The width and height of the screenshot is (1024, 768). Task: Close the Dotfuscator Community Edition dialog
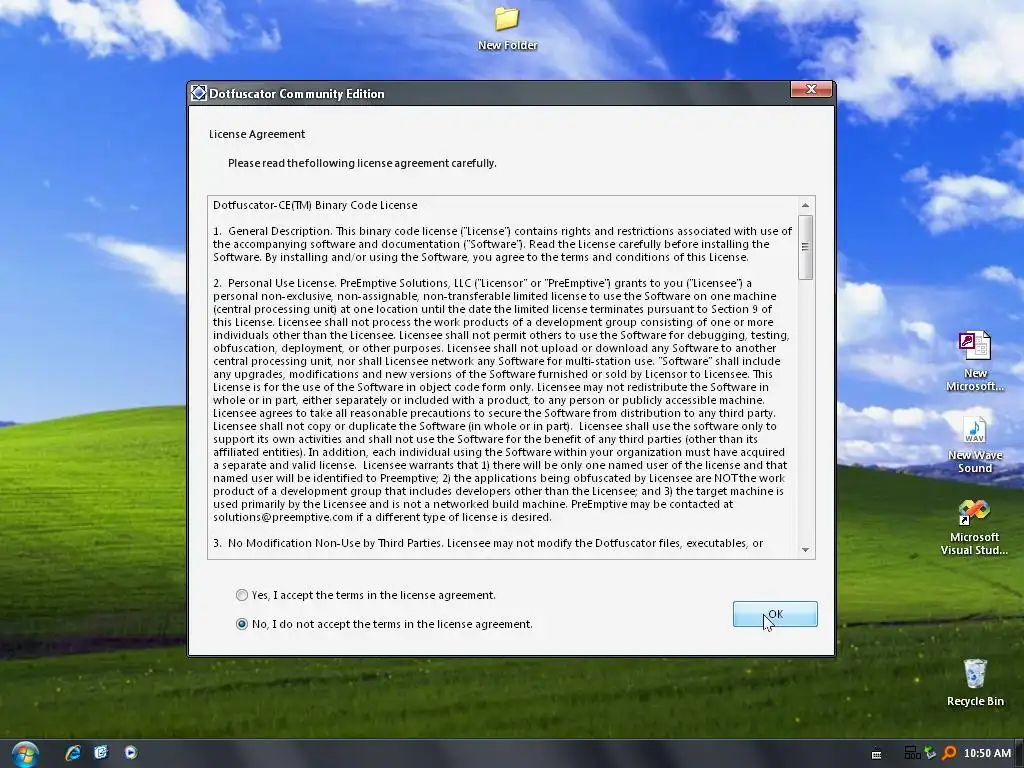click(x=811, y=89)
